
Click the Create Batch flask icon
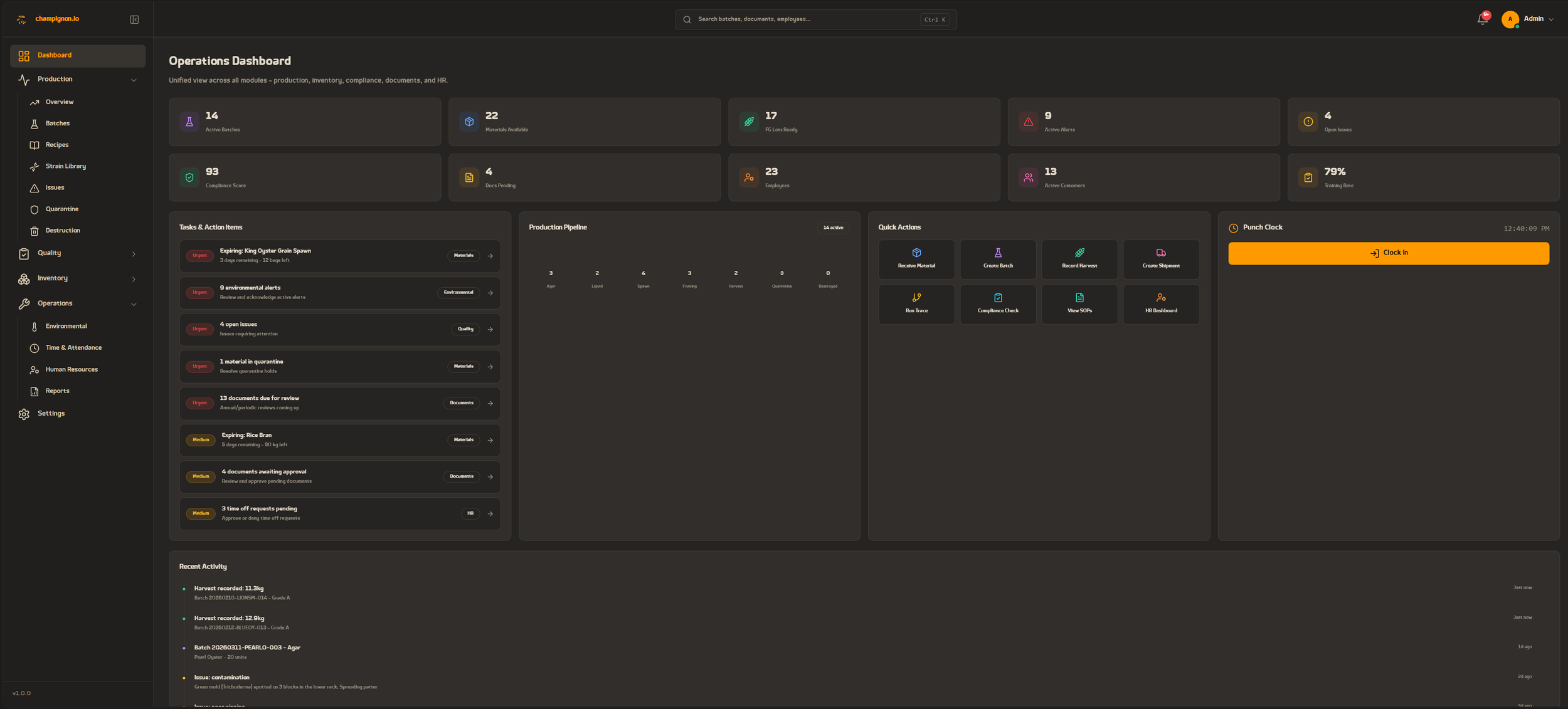(x=997, y=253)
